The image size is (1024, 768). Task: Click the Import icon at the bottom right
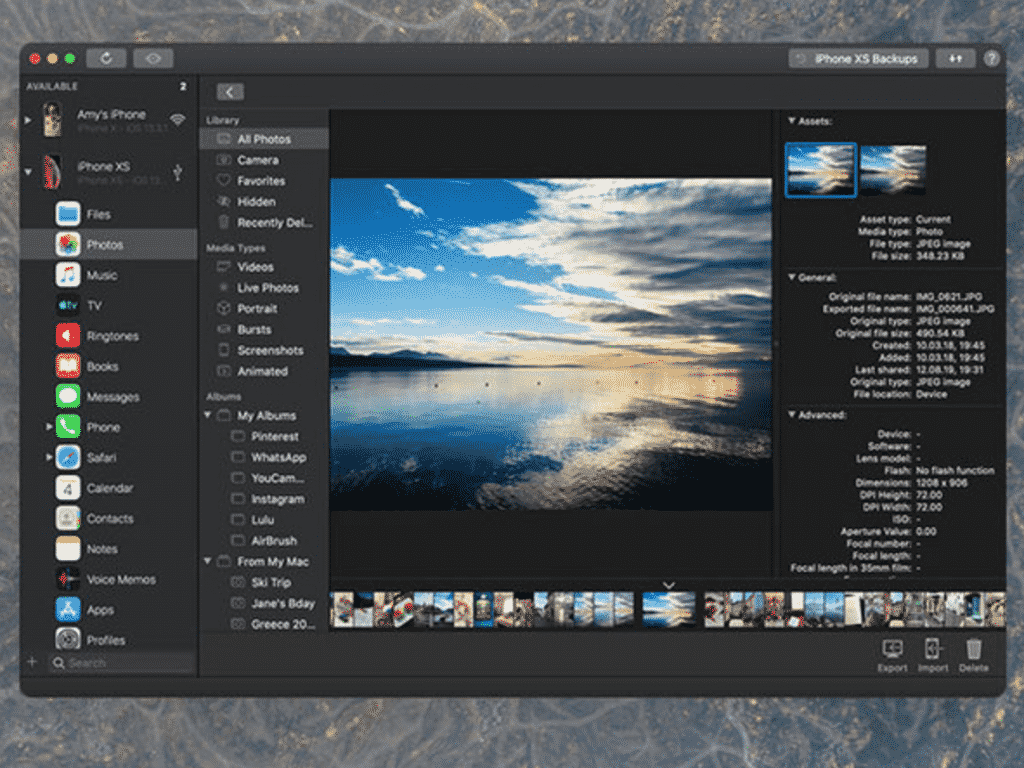coord(932,649)
